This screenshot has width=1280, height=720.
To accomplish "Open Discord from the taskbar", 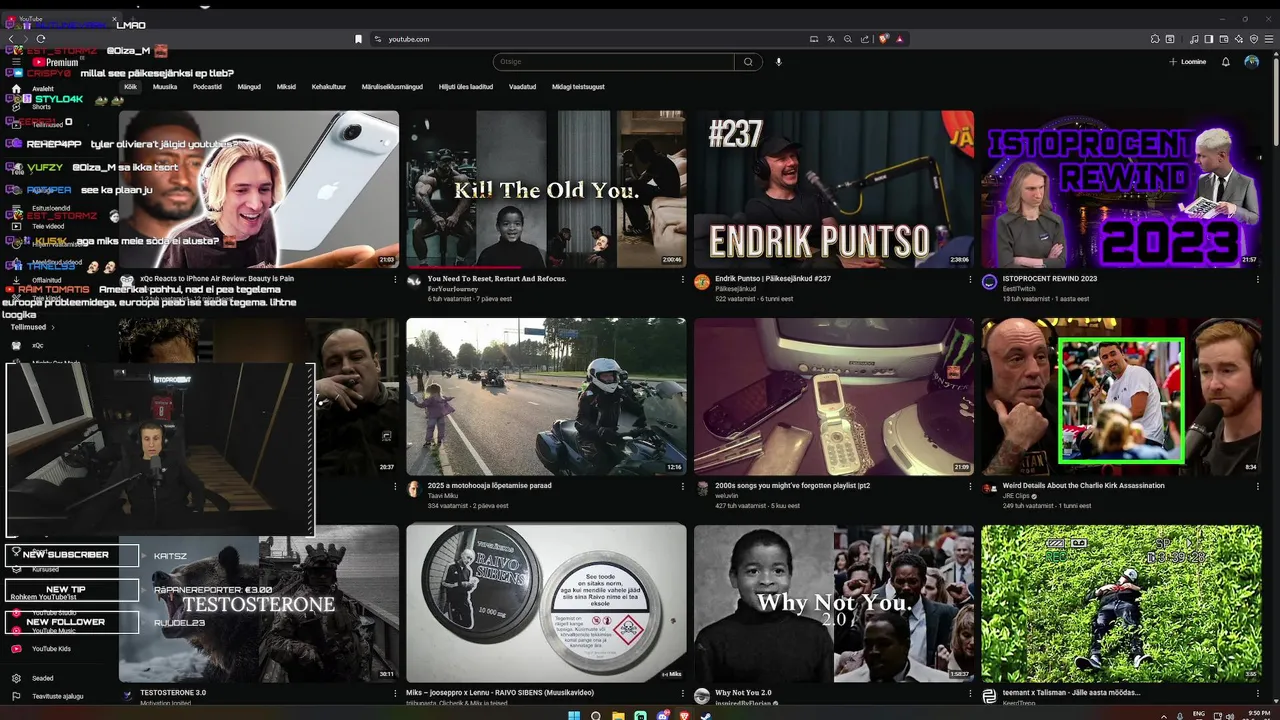I will [x=663, y=715].
